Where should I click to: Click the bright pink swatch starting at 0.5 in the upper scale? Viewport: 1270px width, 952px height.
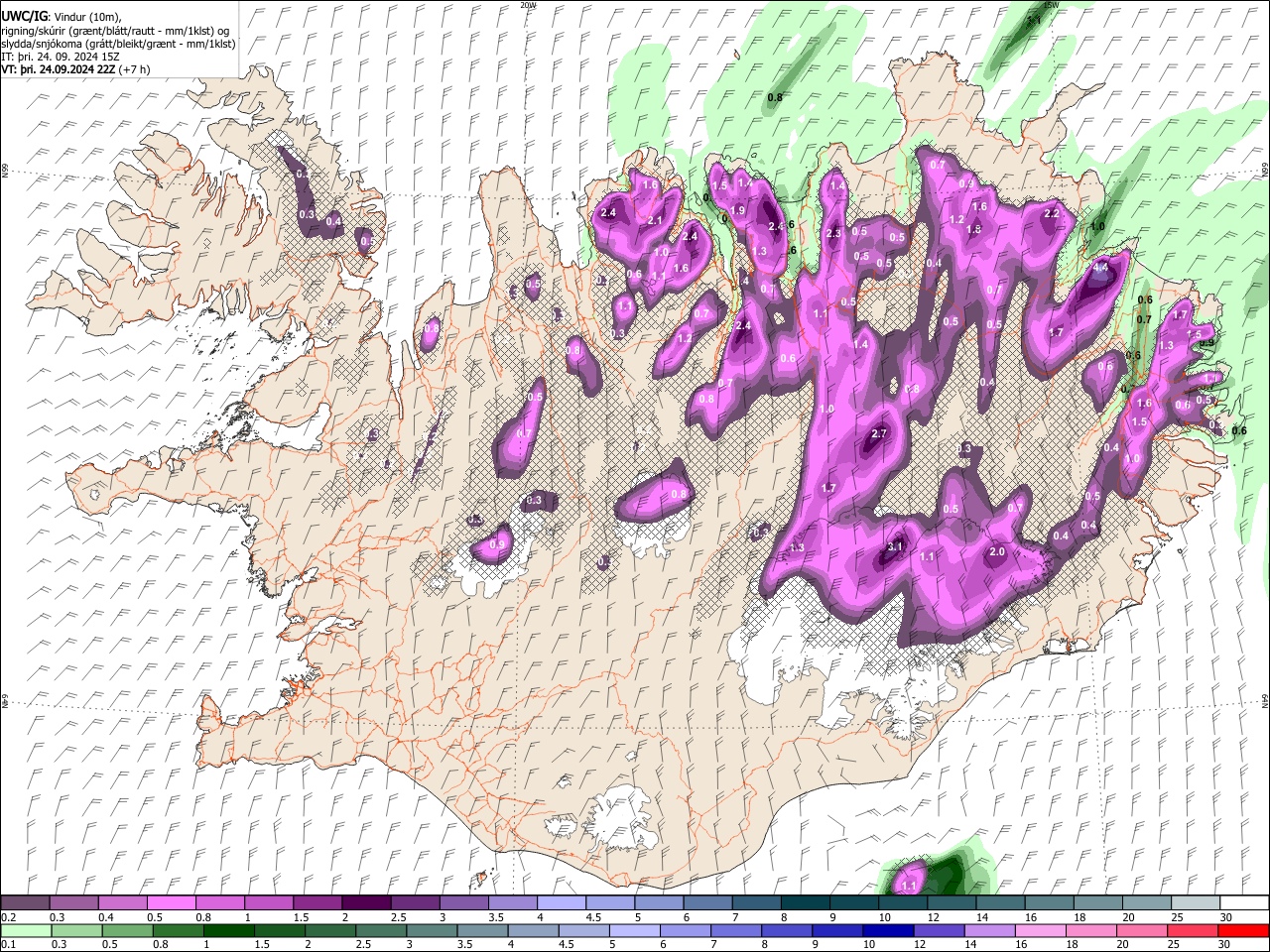tap(171, 903)
